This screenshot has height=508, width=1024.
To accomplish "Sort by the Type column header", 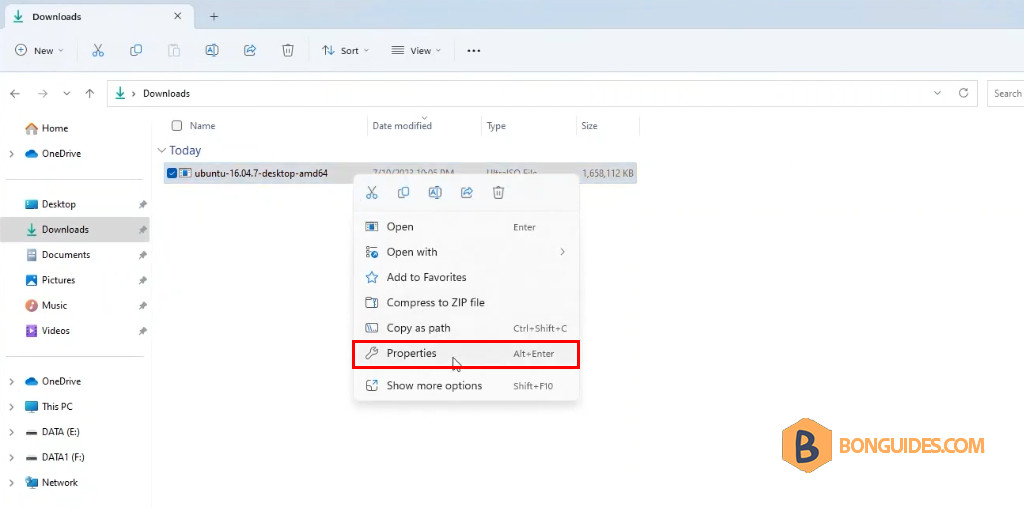I will (496, 125).
